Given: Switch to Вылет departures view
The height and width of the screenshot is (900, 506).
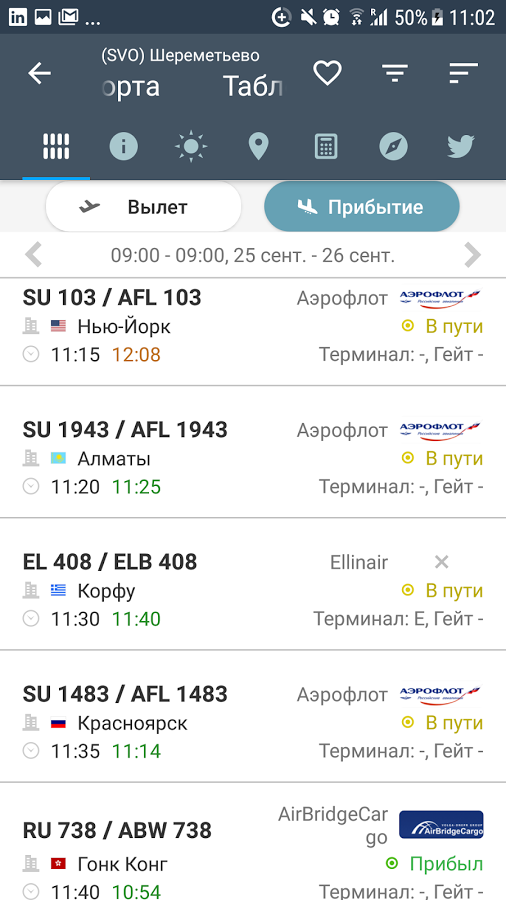Looking at the screenshot, I should pyautogui.click(x=143, y=207).
